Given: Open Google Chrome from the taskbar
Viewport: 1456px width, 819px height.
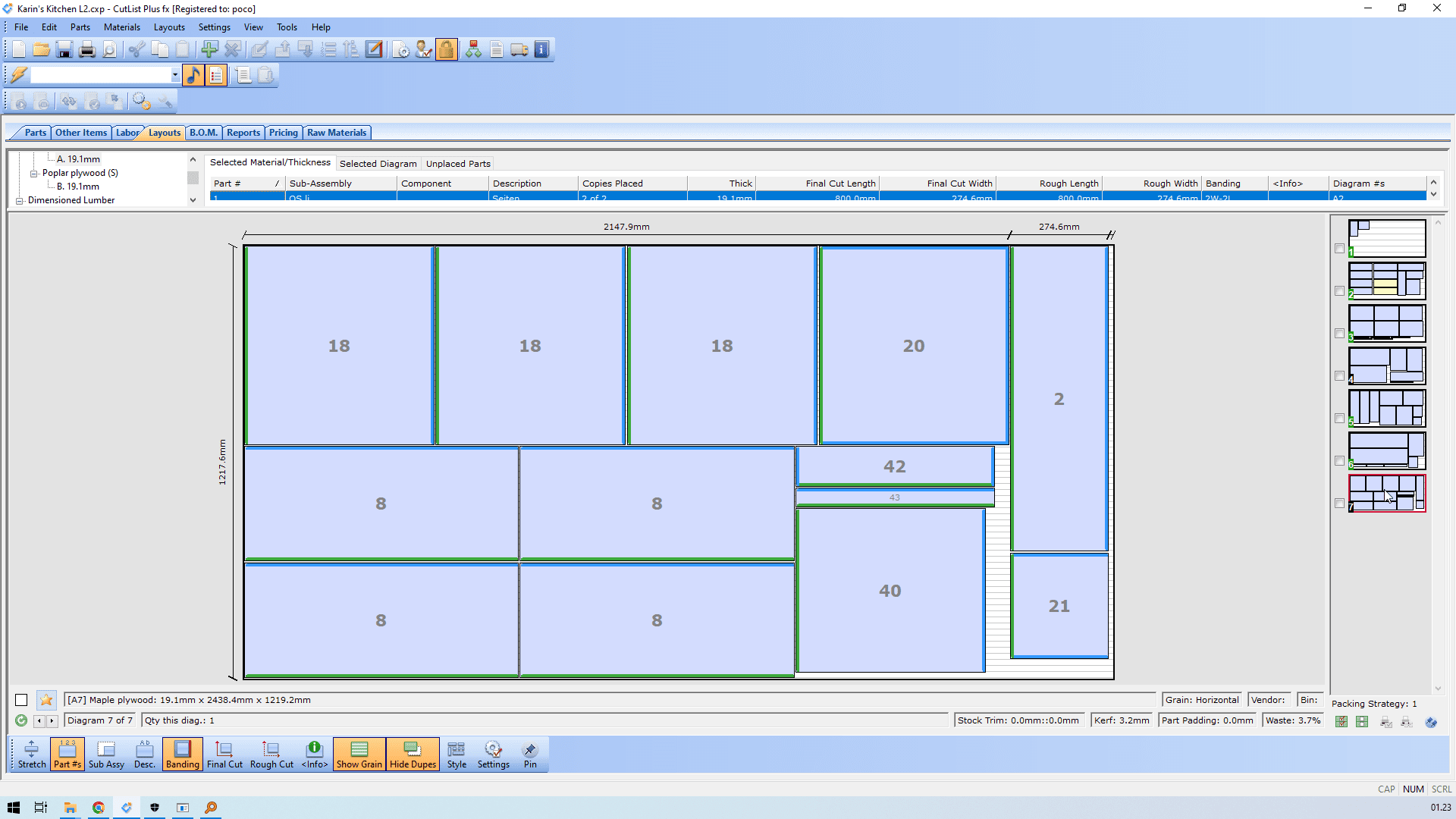Looking at the screenshot, I should 98,808.
